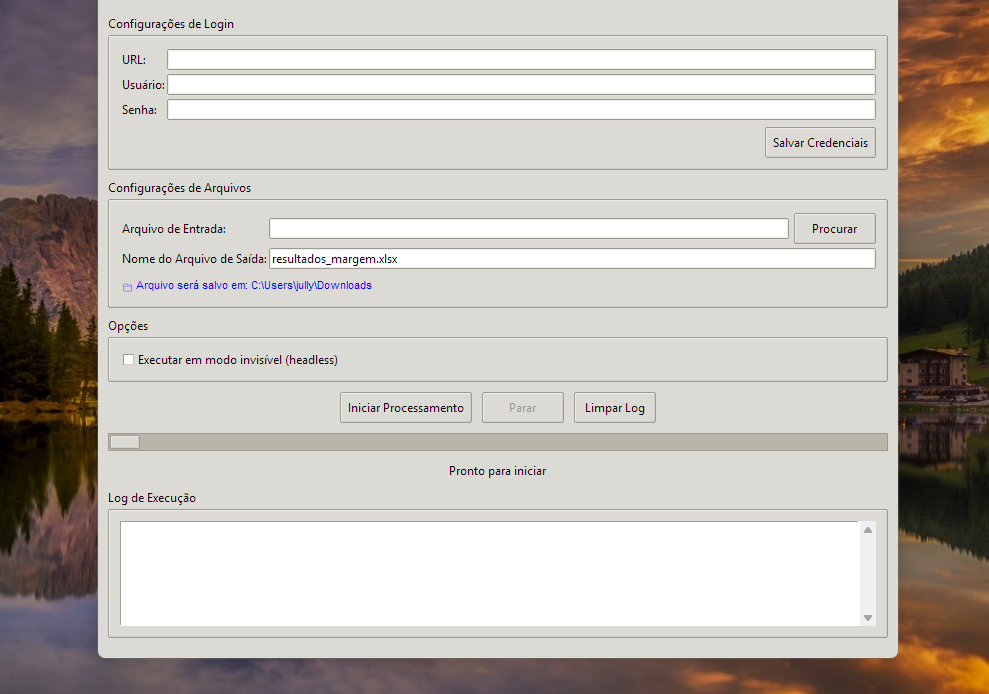Click the resultados_margem.xlsx output name field
This screenshot has width=989, height=694.
tap(572, 259)
